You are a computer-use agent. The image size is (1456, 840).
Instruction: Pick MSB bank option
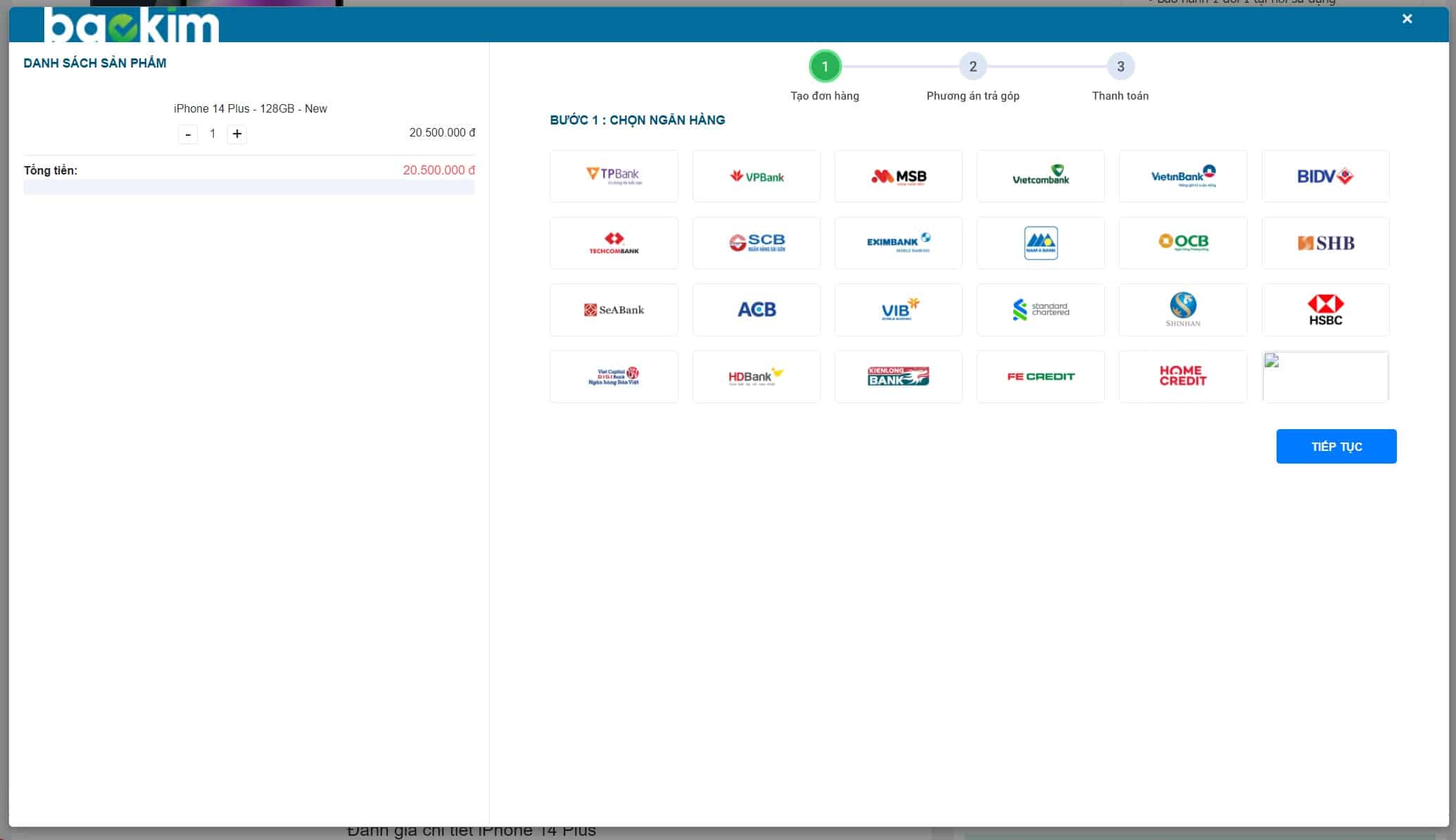[x=898, y=176]
